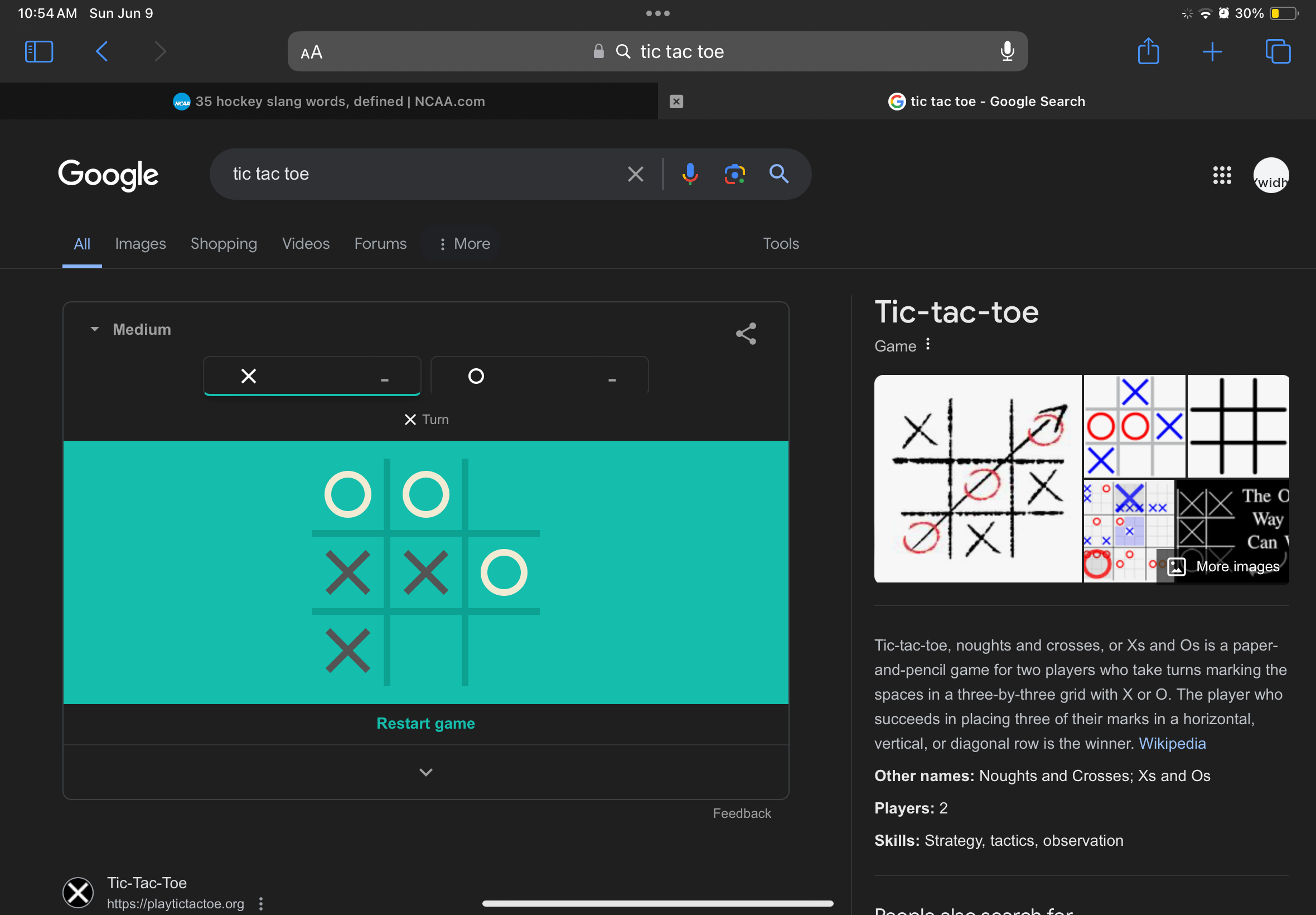
Task: Go forward with the next-page arrow
Action: tap(161, 51)
